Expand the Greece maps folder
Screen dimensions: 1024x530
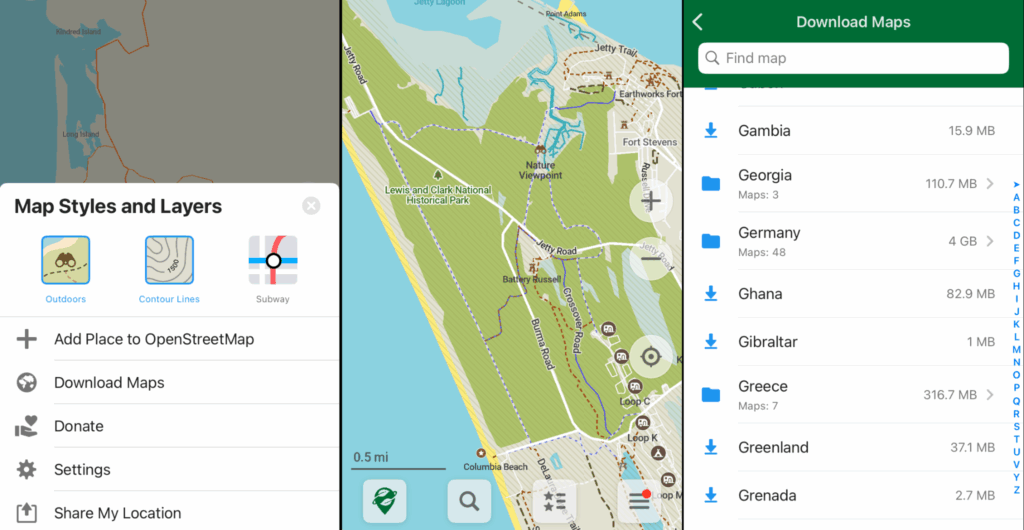coord(852,395)
